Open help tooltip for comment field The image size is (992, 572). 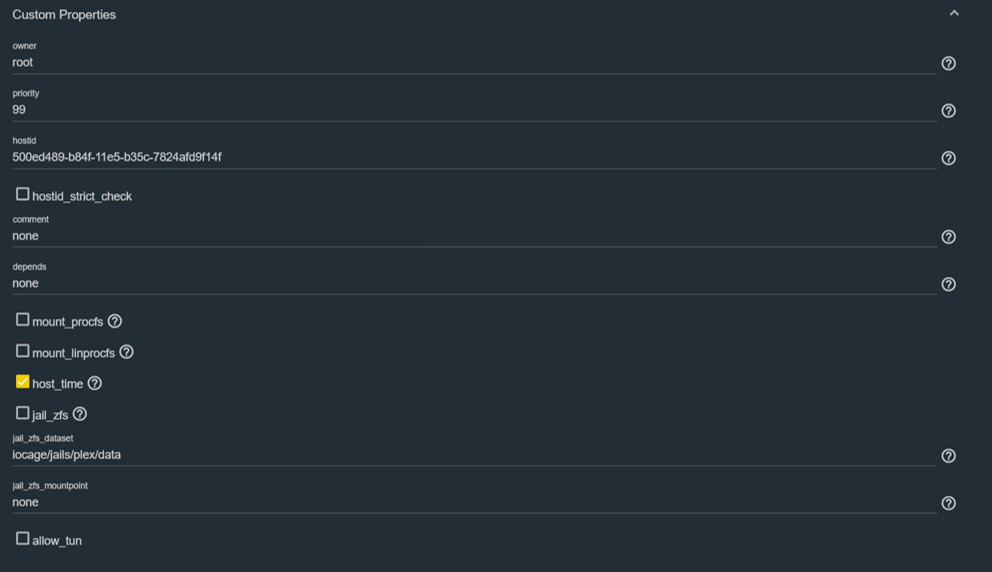948,237
